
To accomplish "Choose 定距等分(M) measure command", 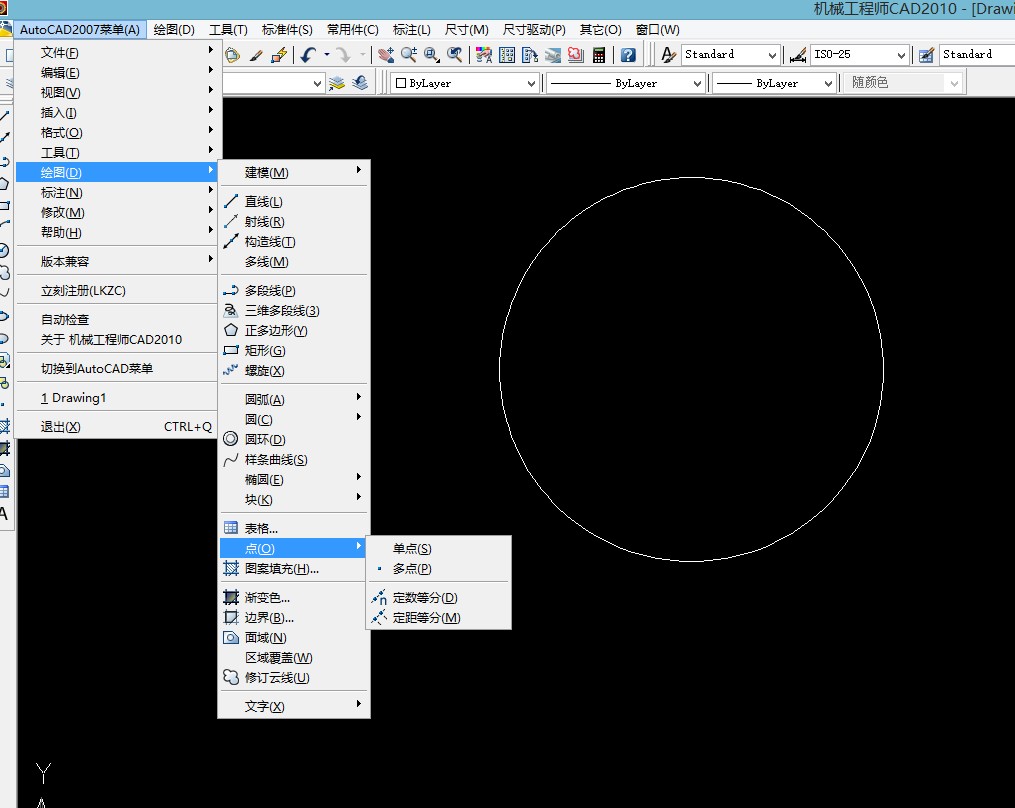I will [439, 618].
